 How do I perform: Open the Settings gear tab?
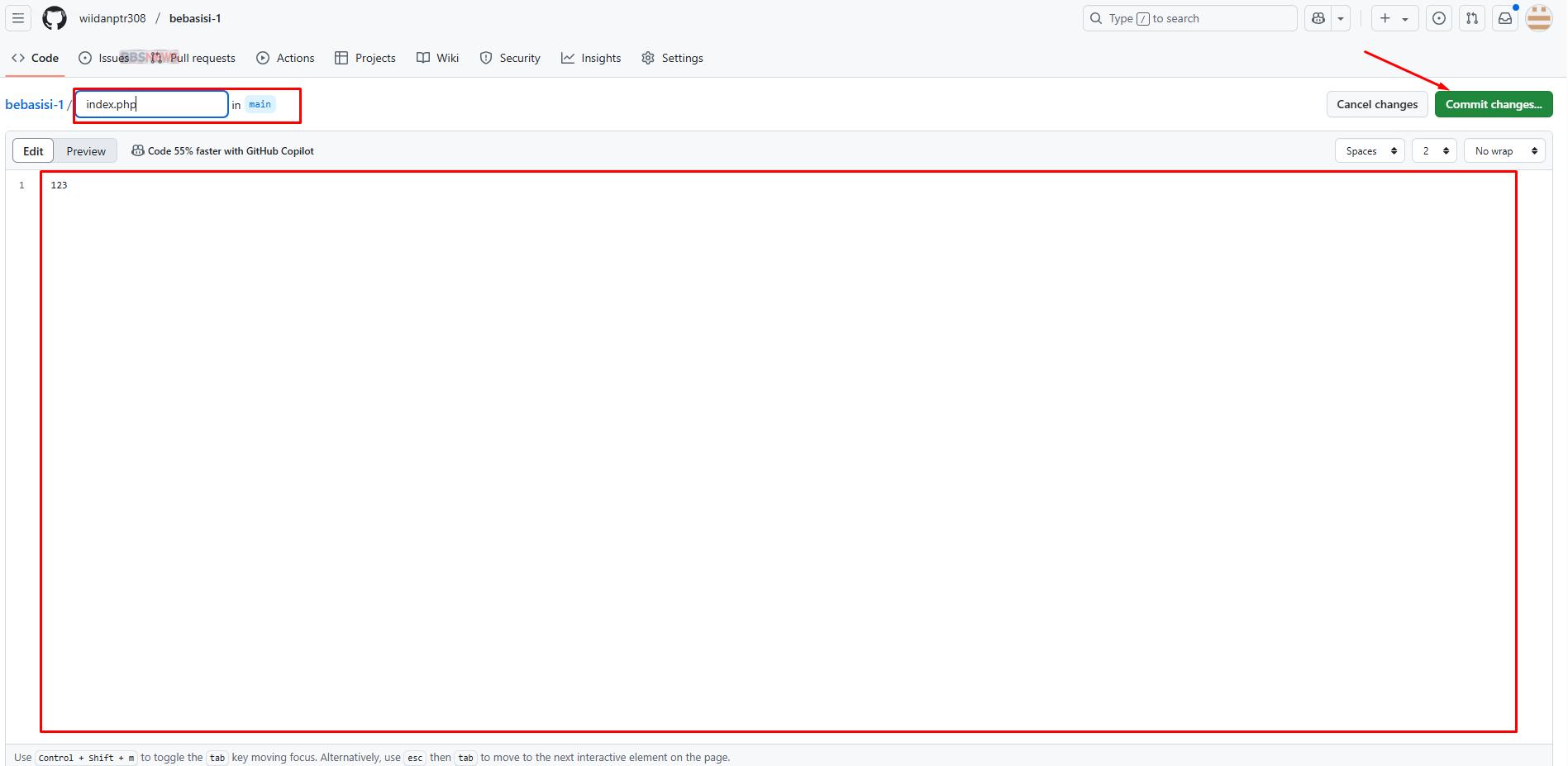pyautogui.click(x=672, y=58)
